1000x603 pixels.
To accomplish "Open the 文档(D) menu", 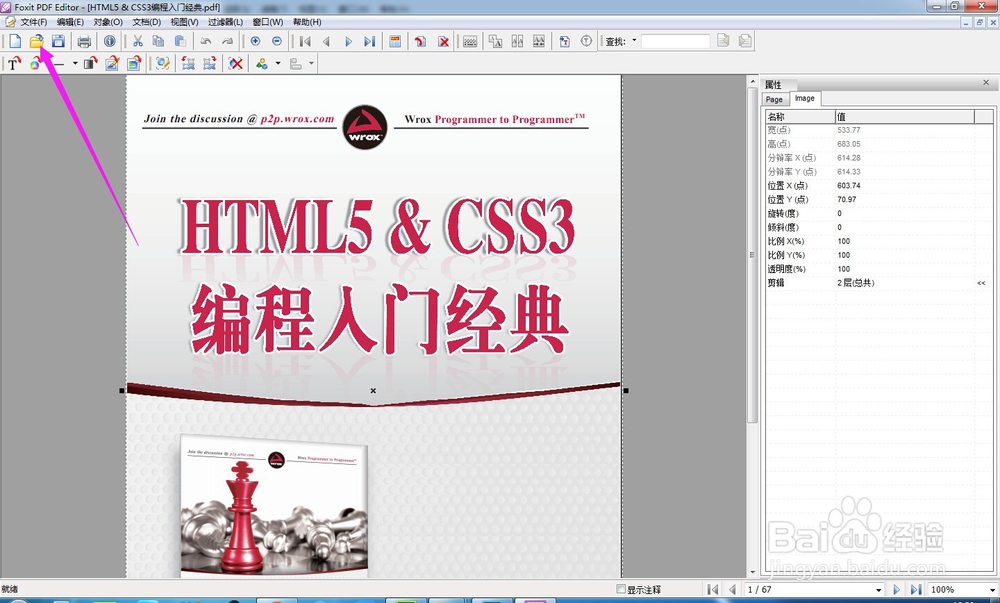I will click(147, 22).
